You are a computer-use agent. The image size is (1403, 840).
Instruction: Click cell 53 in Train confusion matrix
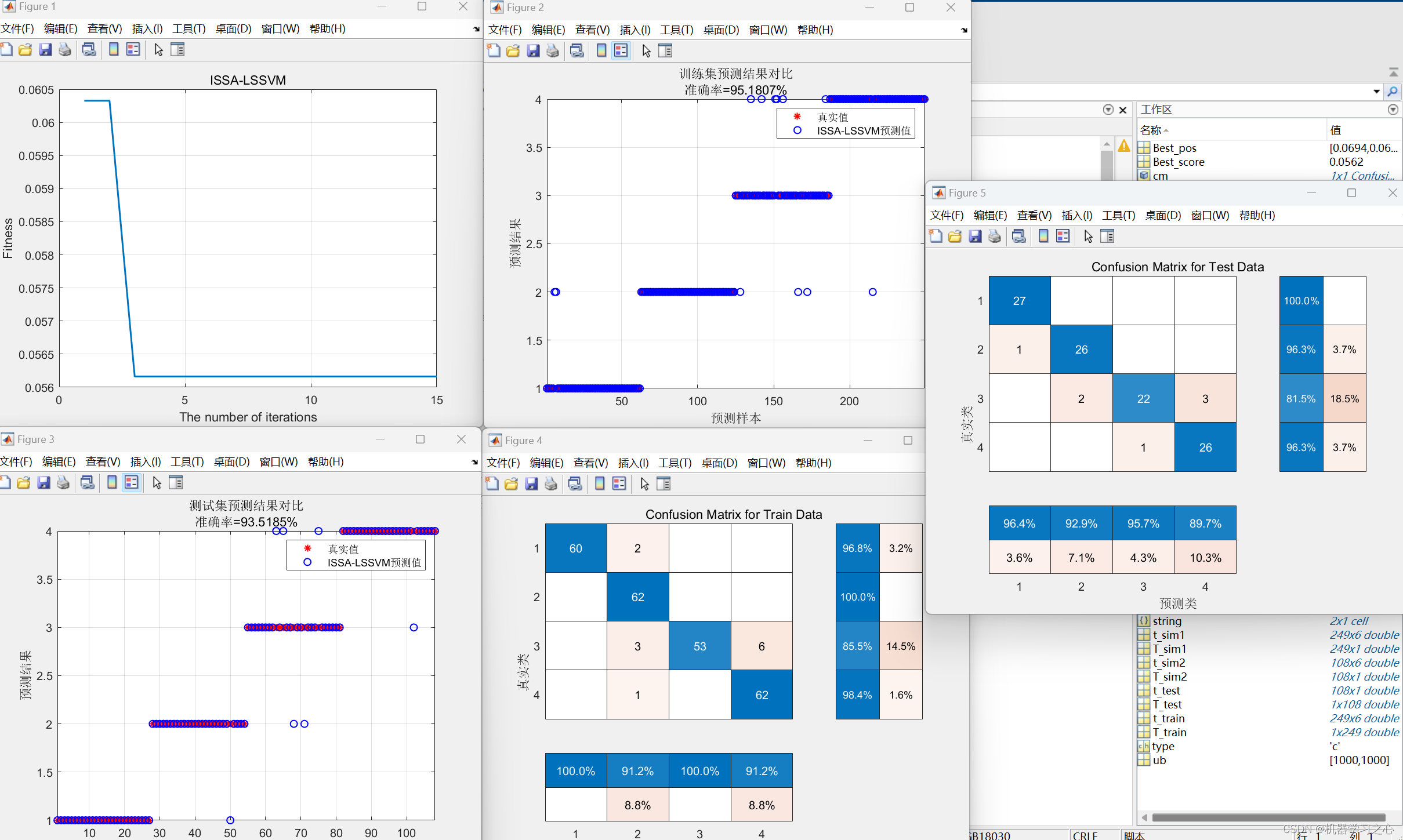(x=699, y=646)
